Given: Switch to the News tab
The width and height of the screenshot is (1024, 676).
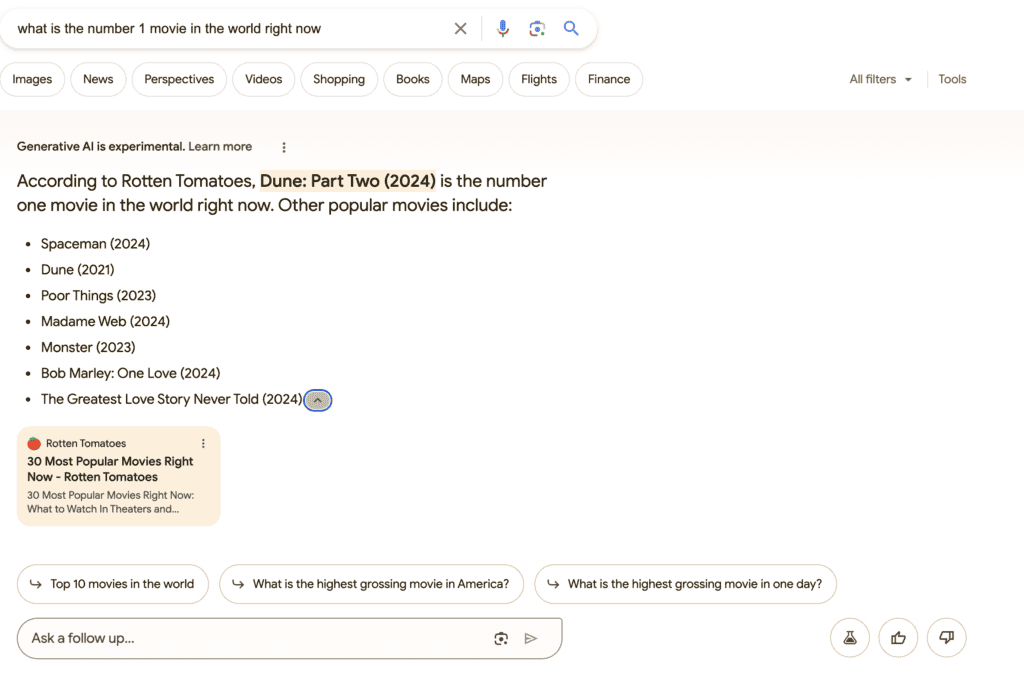Looking at the screenshot, I should pyautogui.click(x=97, y=79).
